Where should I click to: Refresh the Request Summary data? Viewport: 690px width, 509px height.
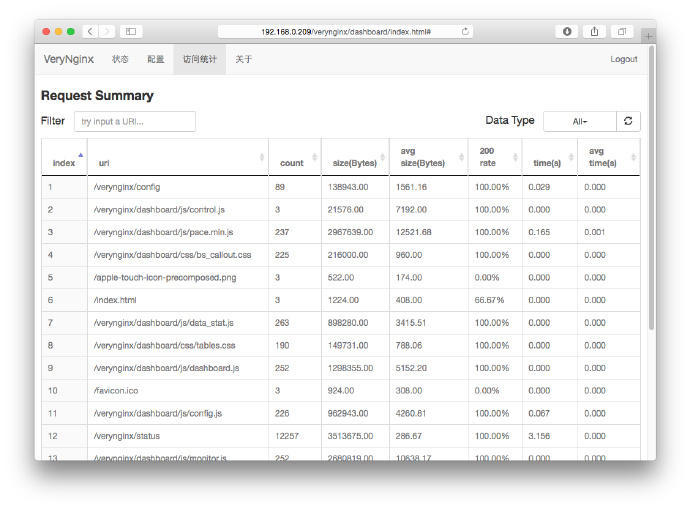[x=628, y=121]
